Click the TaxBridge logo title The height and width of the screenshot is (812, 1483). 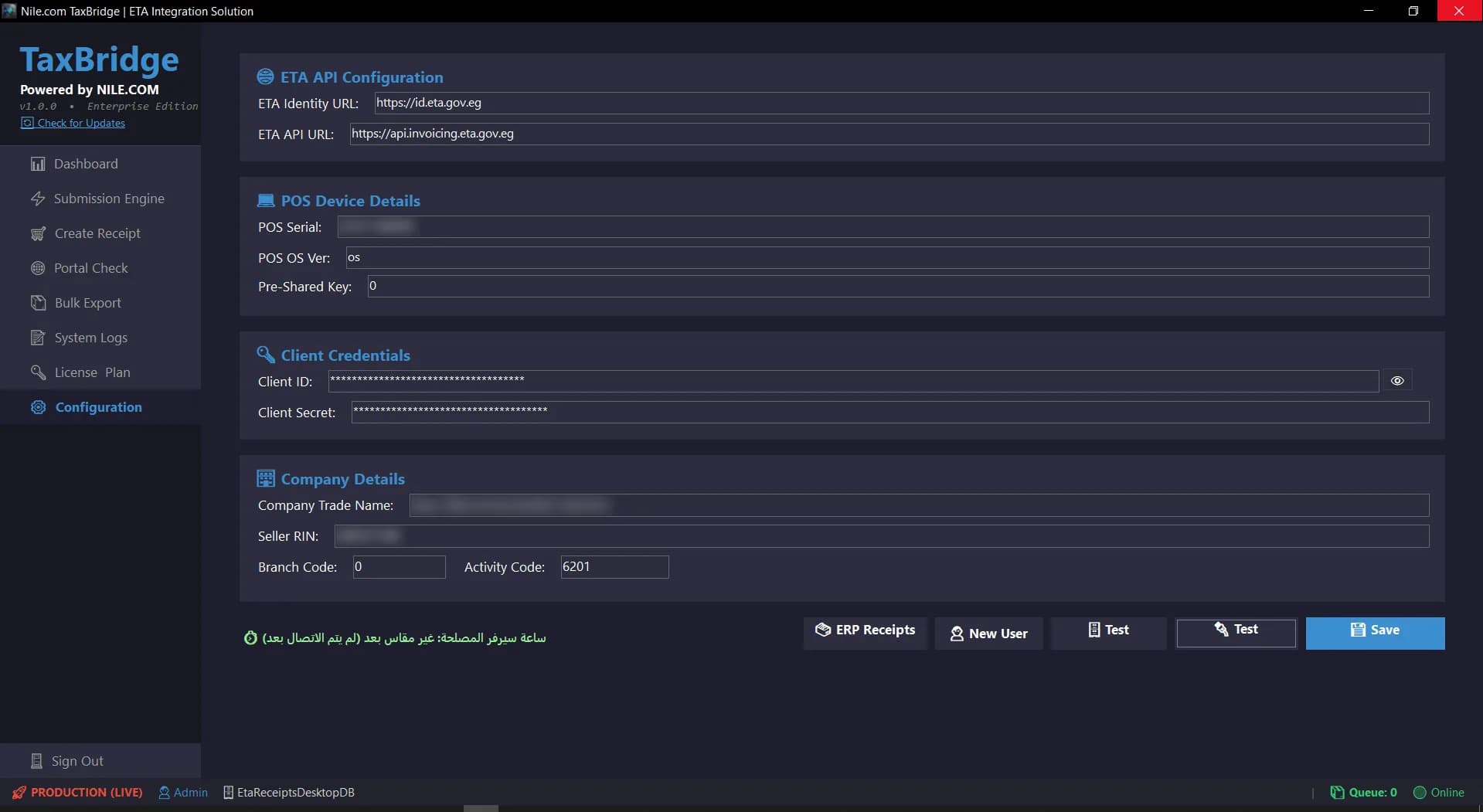coord(99,60)
